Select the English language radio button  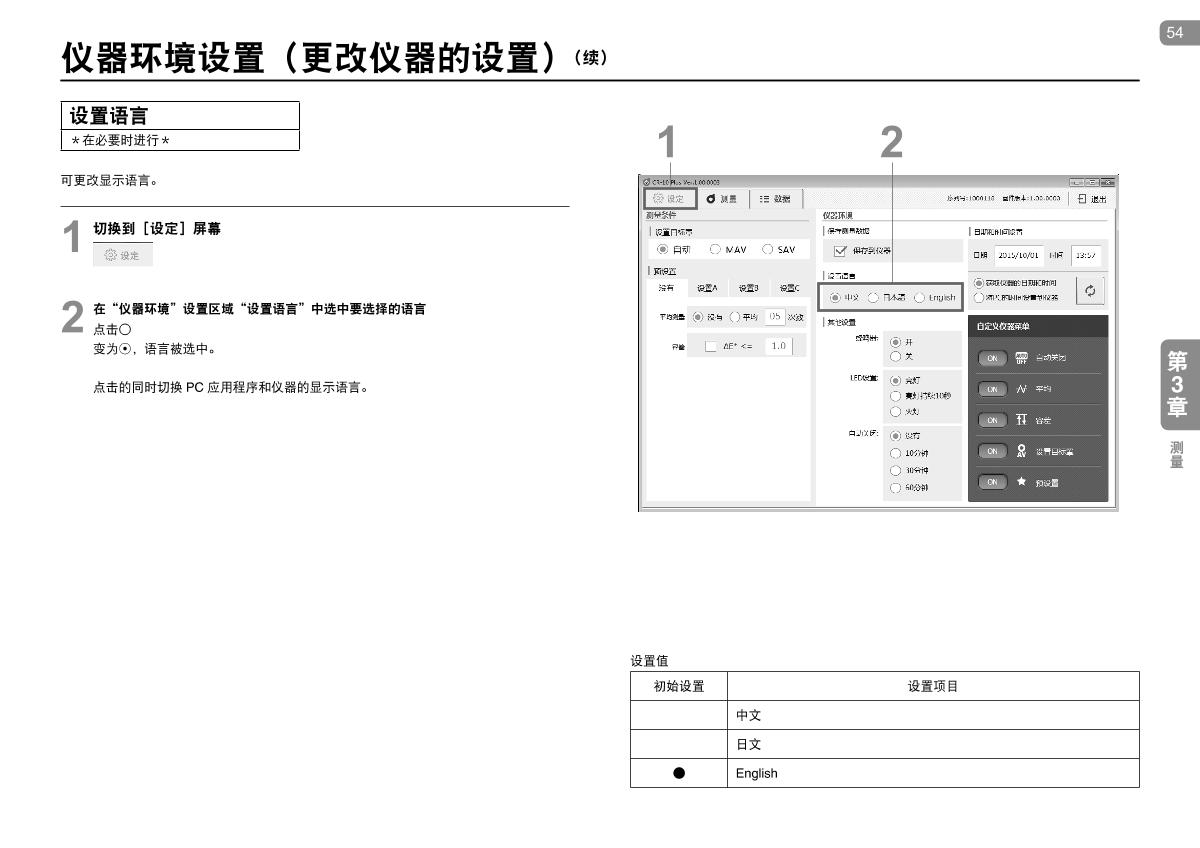click(x=919, y=297)
